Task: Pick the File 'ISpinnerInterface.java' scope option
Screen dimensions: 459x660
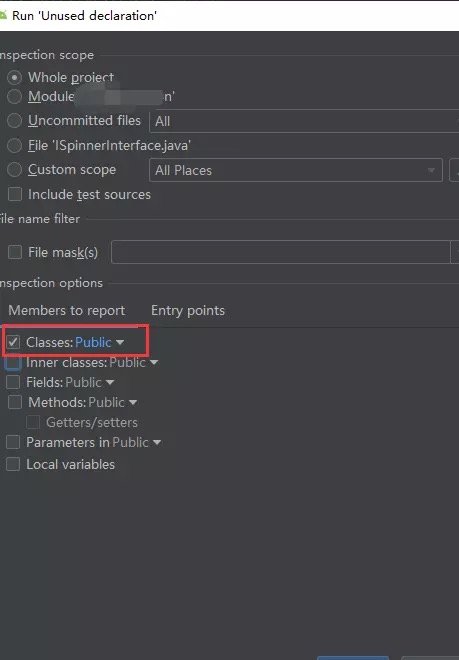Action: click(14, 146)
